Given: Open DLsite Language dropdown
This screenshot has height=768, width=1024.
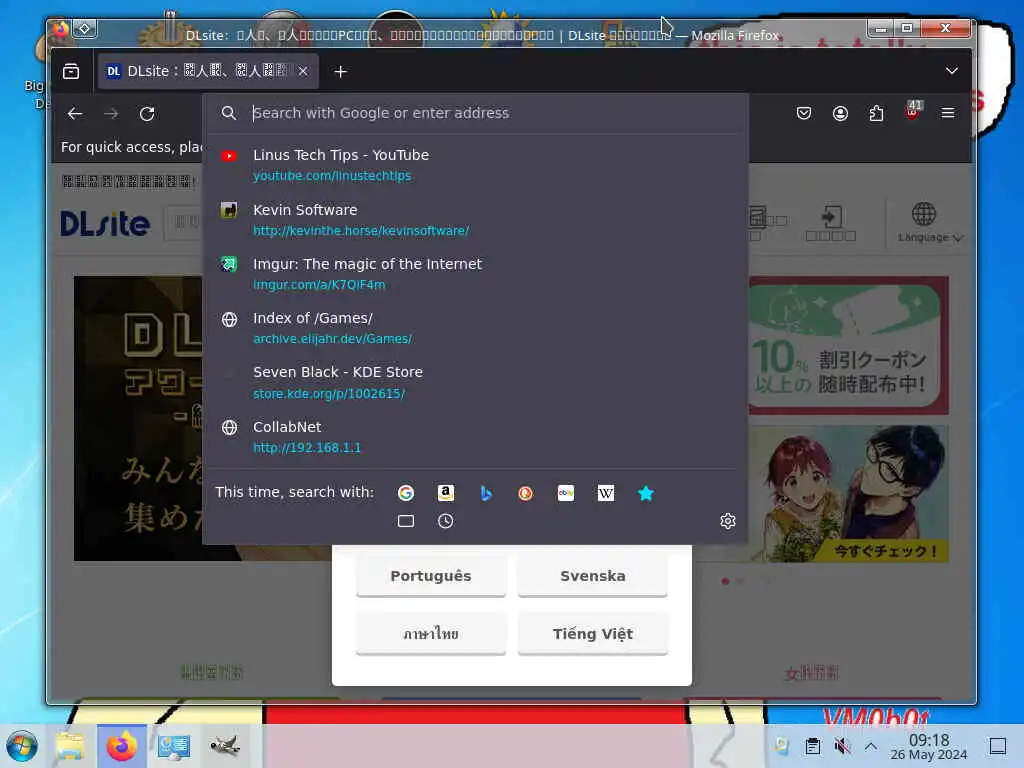Looking at the screenshot, I should coord(930,223).
